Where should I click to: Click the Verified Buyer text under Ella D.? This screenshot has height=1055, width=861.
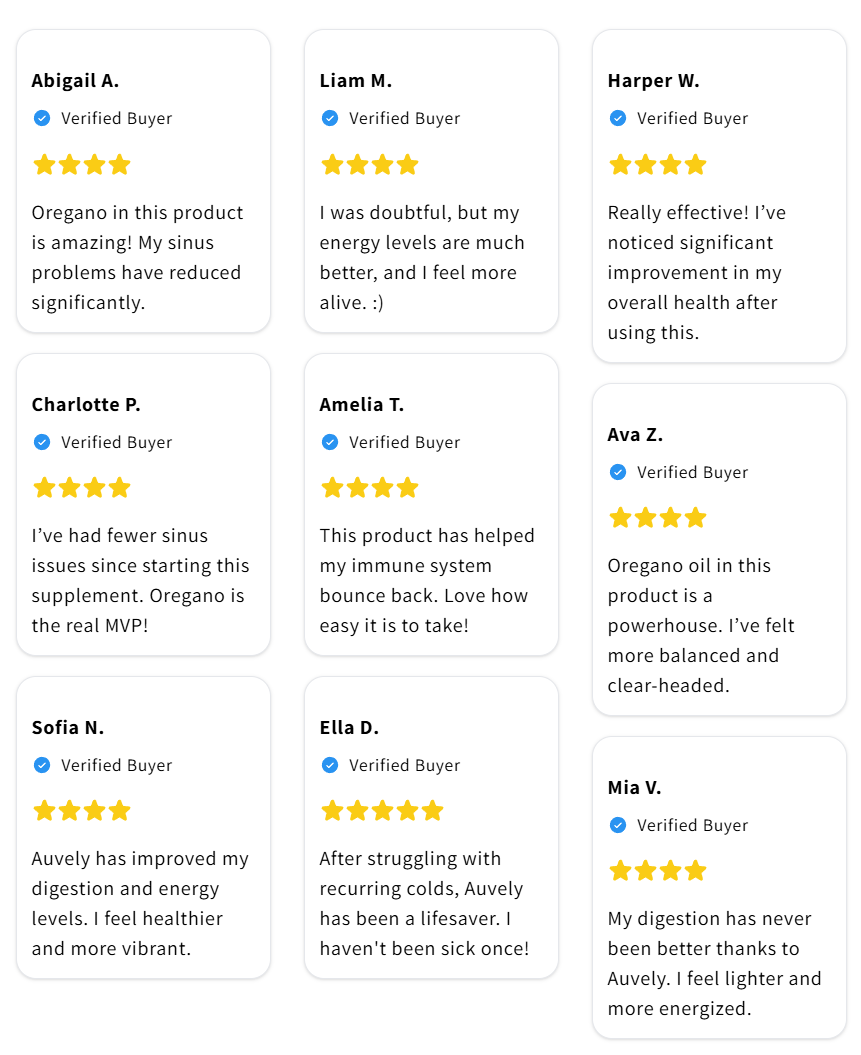click(x=404, y=765)
